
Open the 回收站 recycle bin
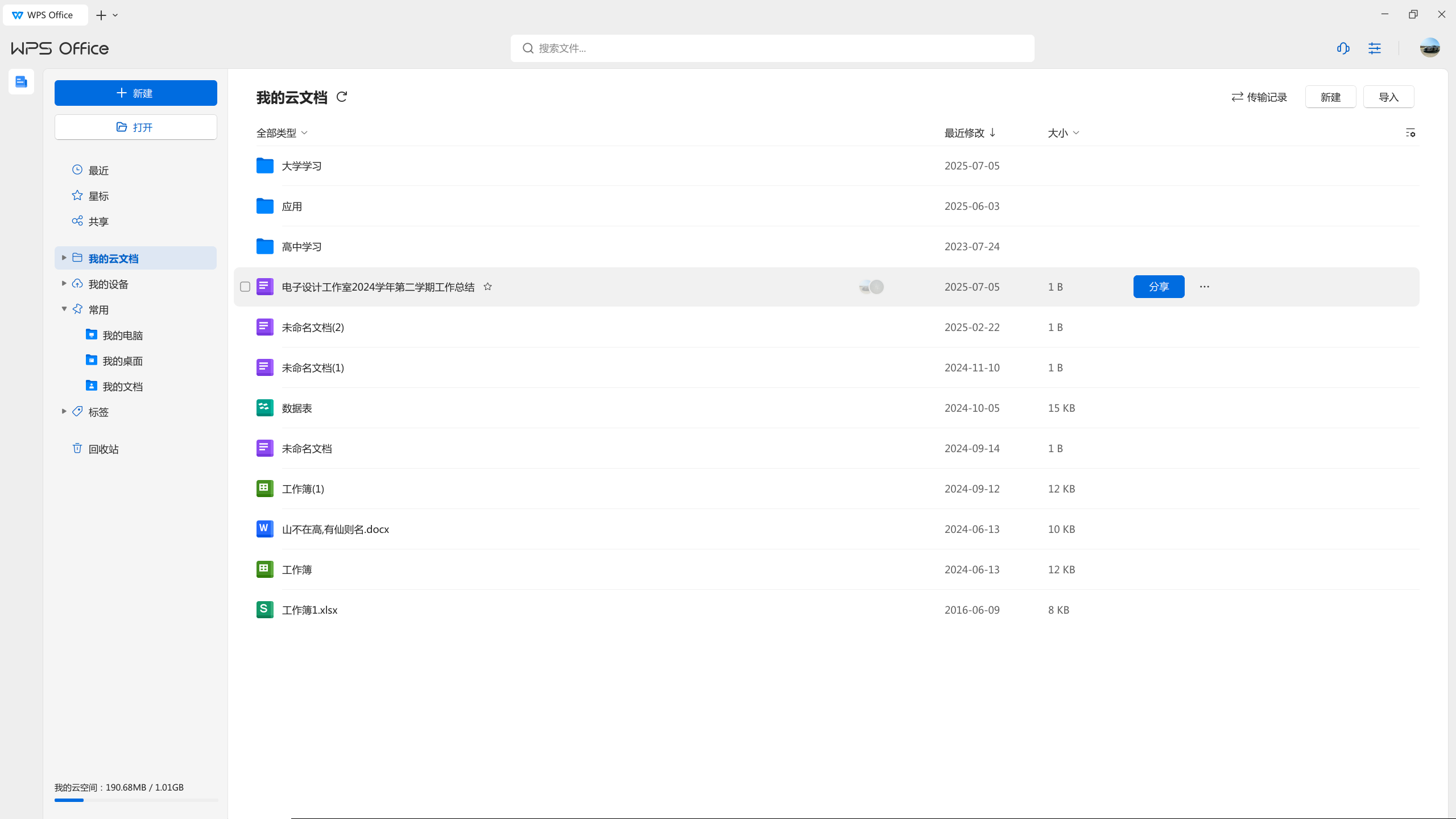click(135, 449)
